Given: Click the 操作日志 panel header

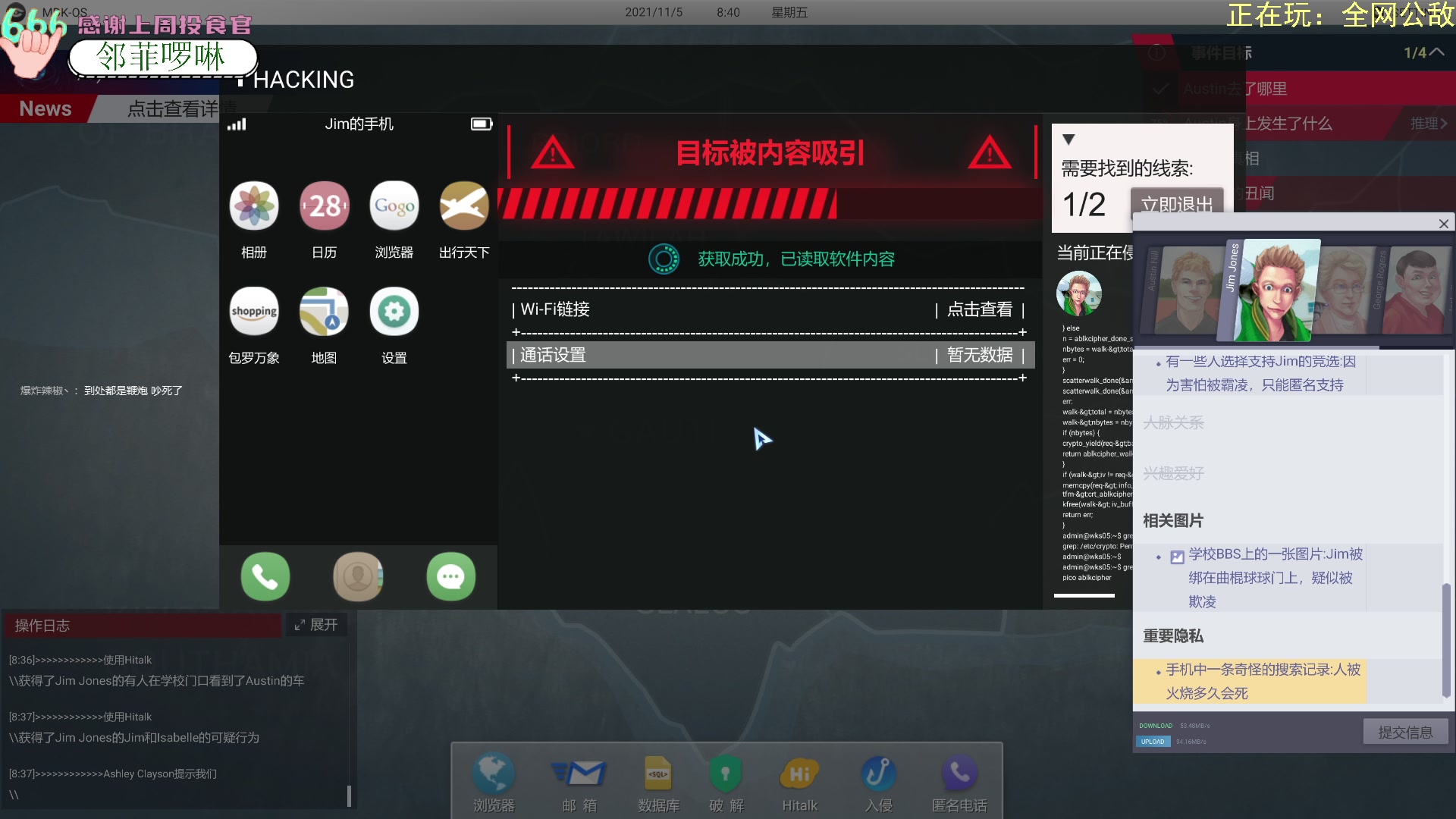Looking at the screenshot, I should (x=142, y=625).
